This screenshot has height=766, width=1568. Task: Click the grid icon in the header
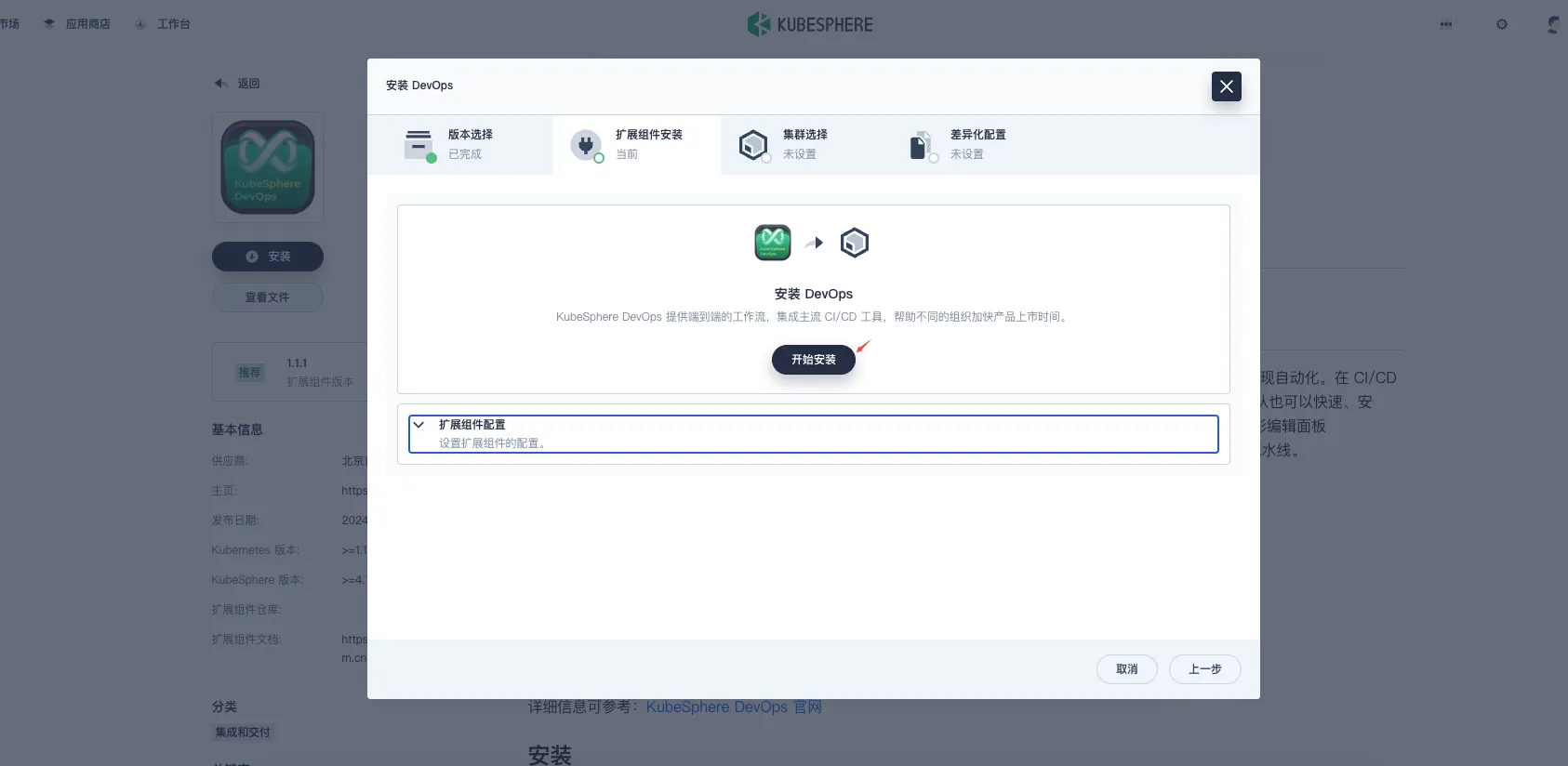(1446, 24)
